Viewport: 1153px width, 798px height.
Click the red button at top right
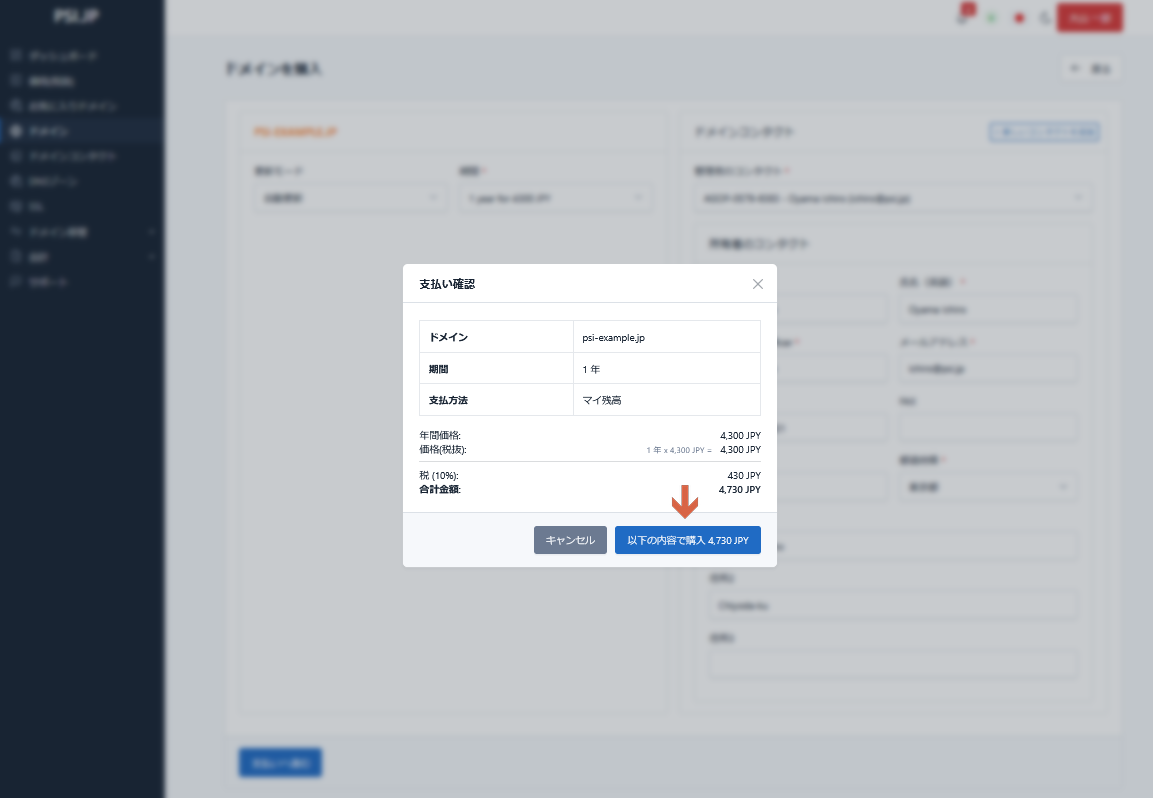[x=1089, y=18]
